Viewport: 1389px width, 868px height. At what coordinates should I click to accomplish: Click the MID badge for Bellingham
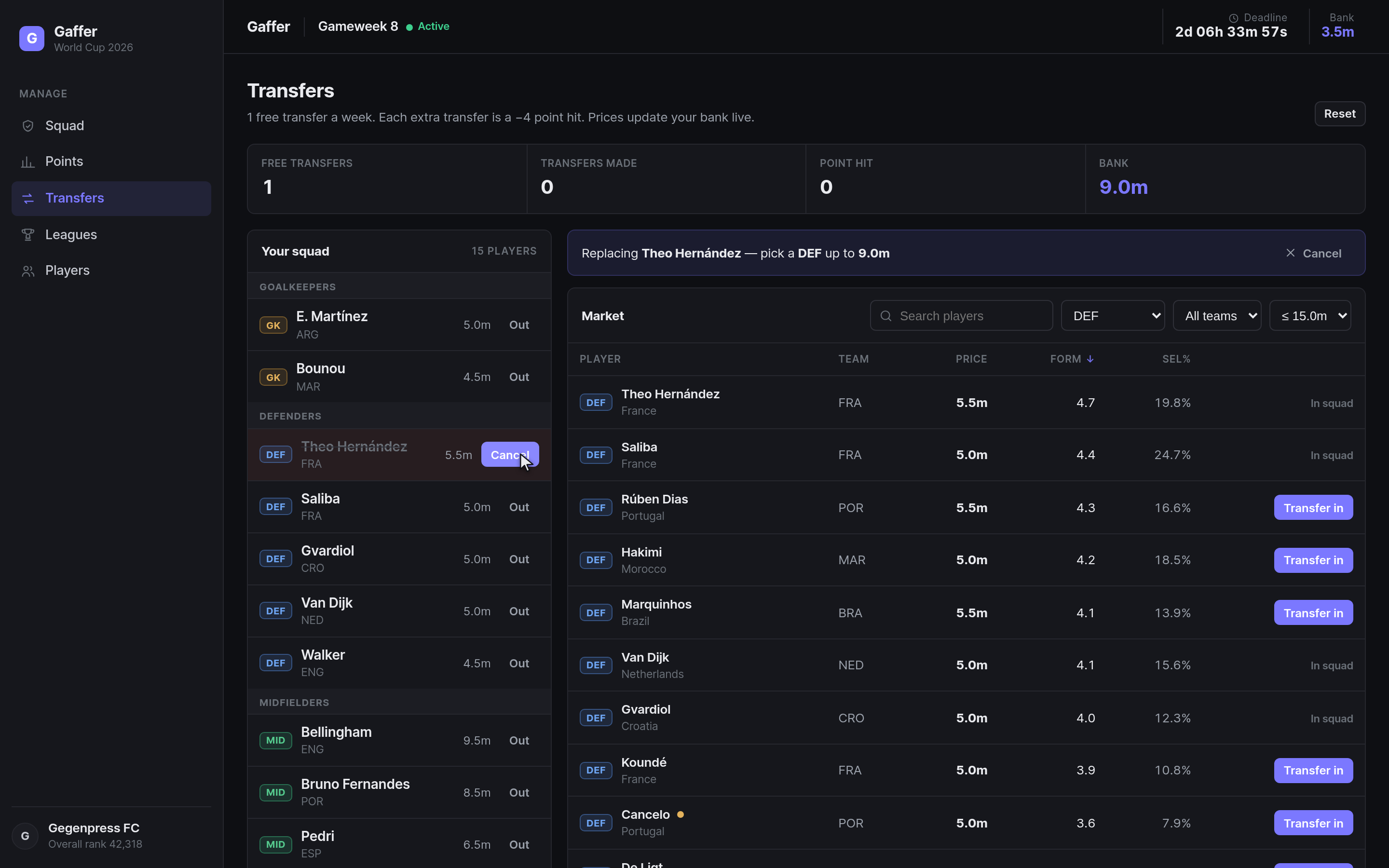point(275,740)
